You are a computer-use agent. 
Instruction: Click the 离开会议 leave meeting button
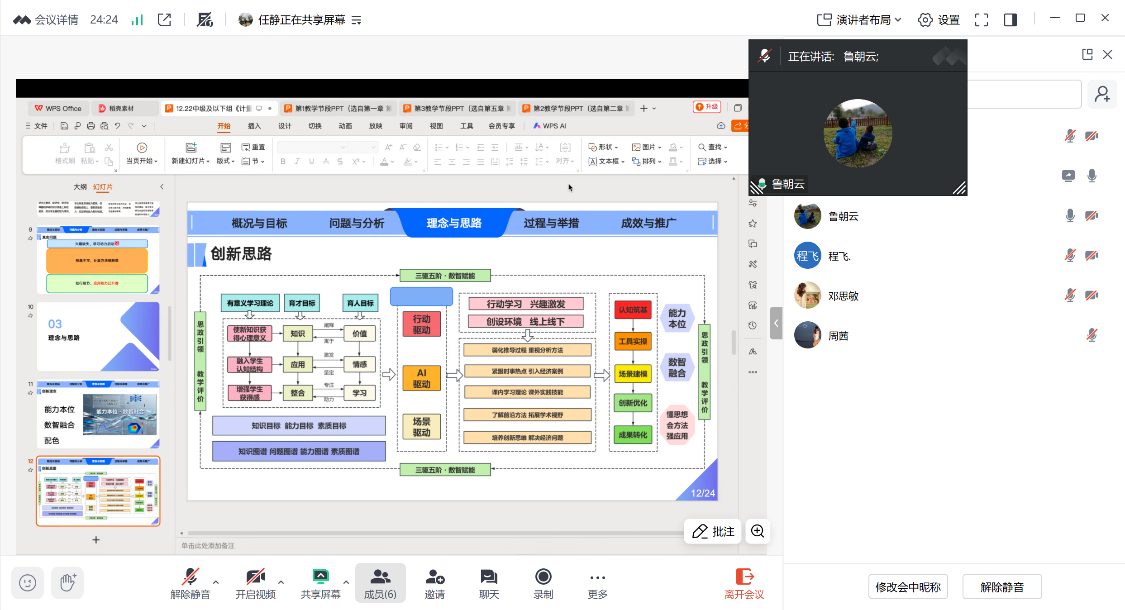[744, 583]
